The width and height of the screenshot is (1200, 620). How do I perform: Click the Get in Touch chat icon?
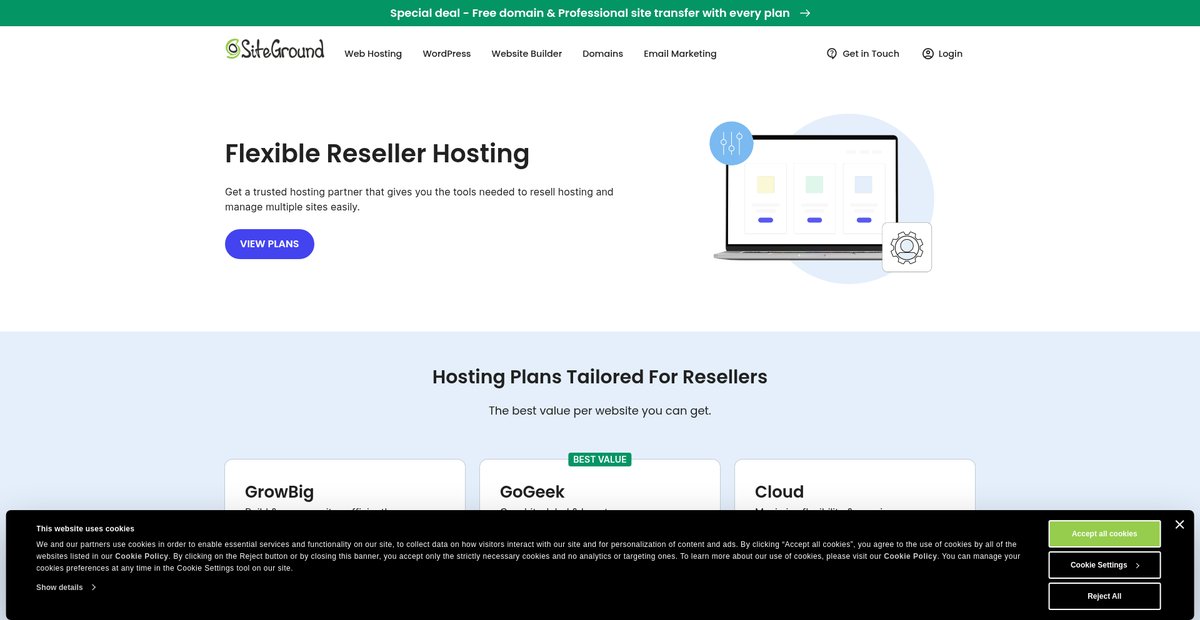832,54
